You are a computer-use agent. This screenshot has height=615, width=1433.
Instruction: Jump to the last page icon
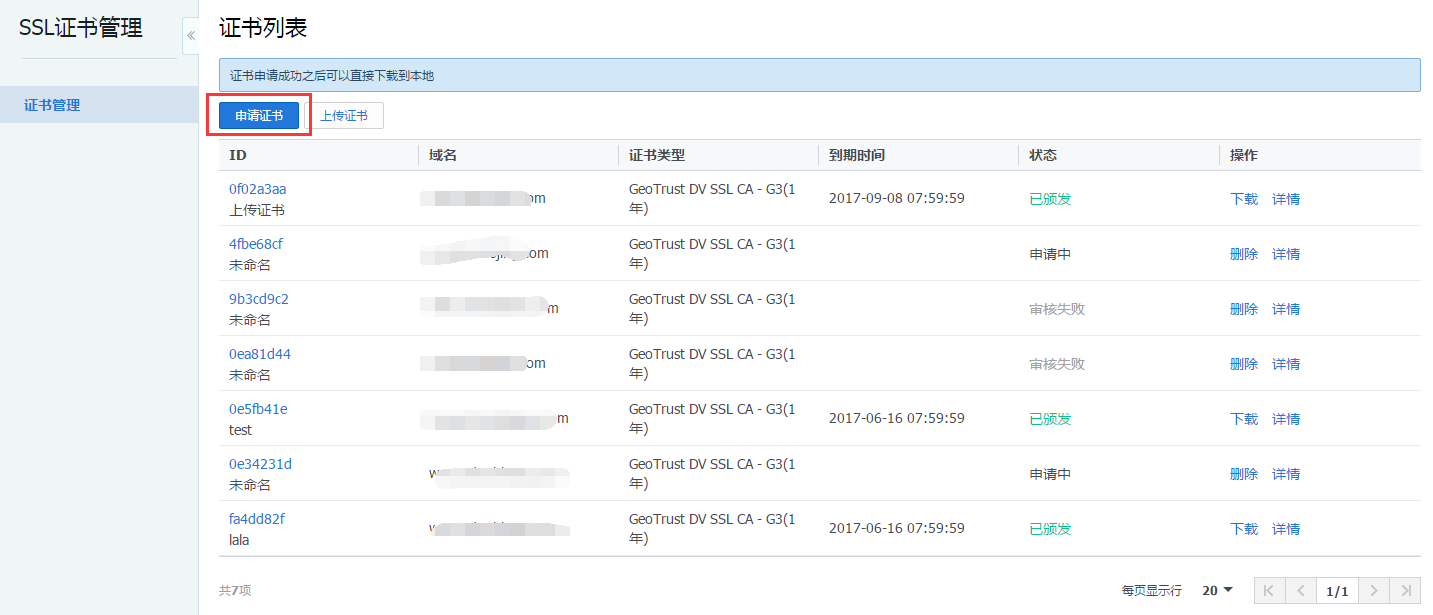(x=1406, y=591)
